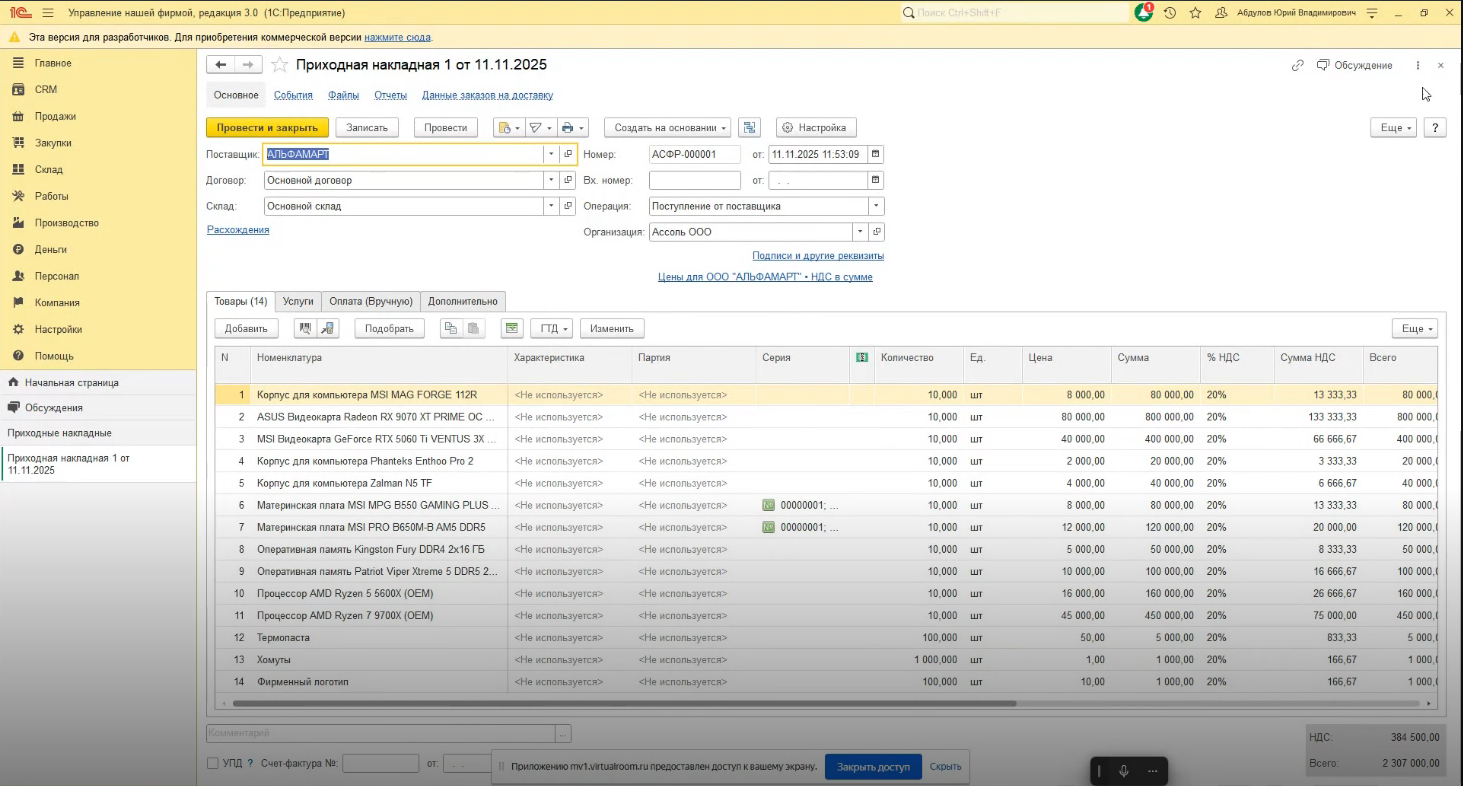Open the history clock icon

coord(1169,13)
